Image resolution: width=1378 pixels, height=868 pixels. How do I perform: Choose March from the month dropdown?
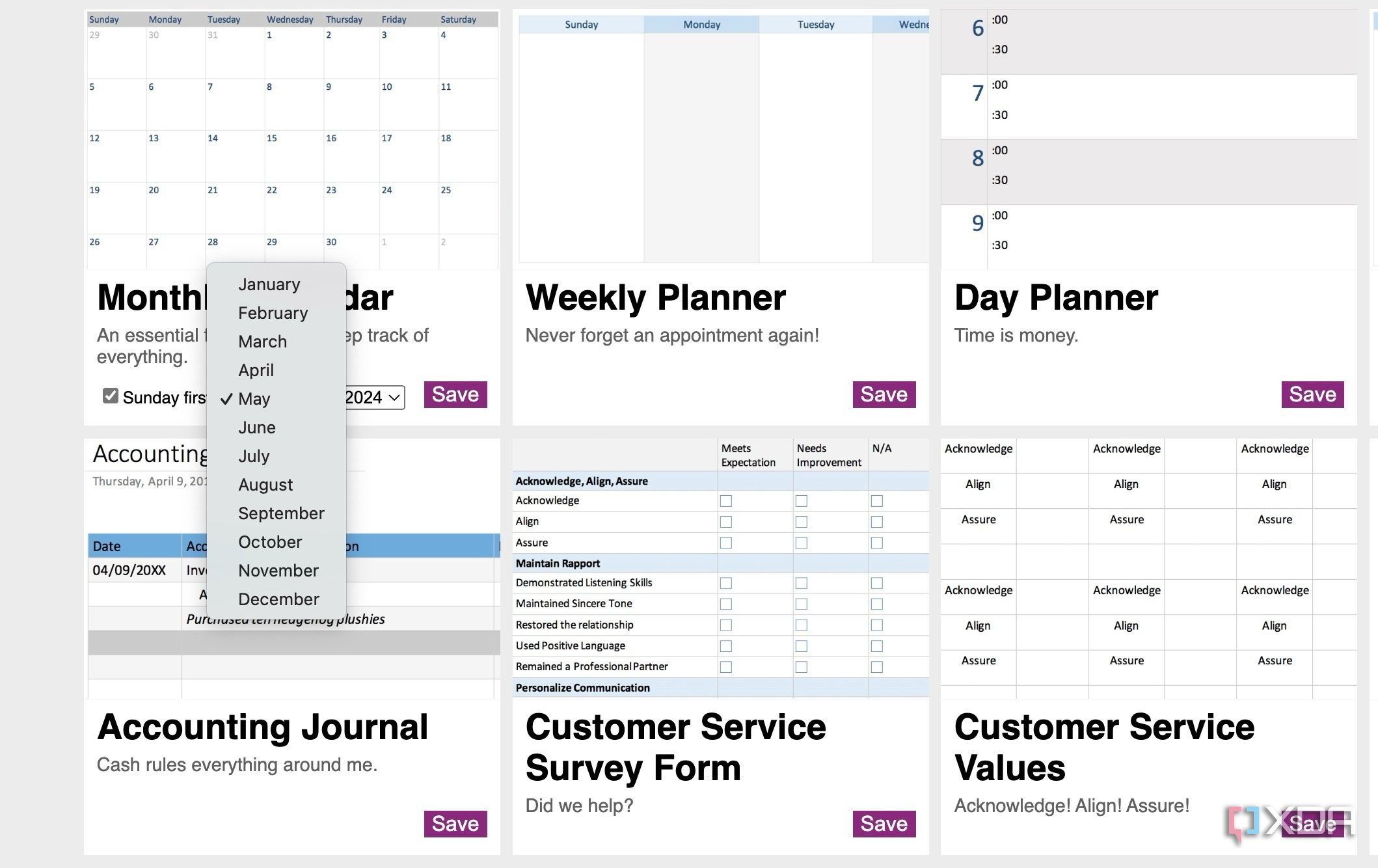pyautogui.click(x=262, y=342)
